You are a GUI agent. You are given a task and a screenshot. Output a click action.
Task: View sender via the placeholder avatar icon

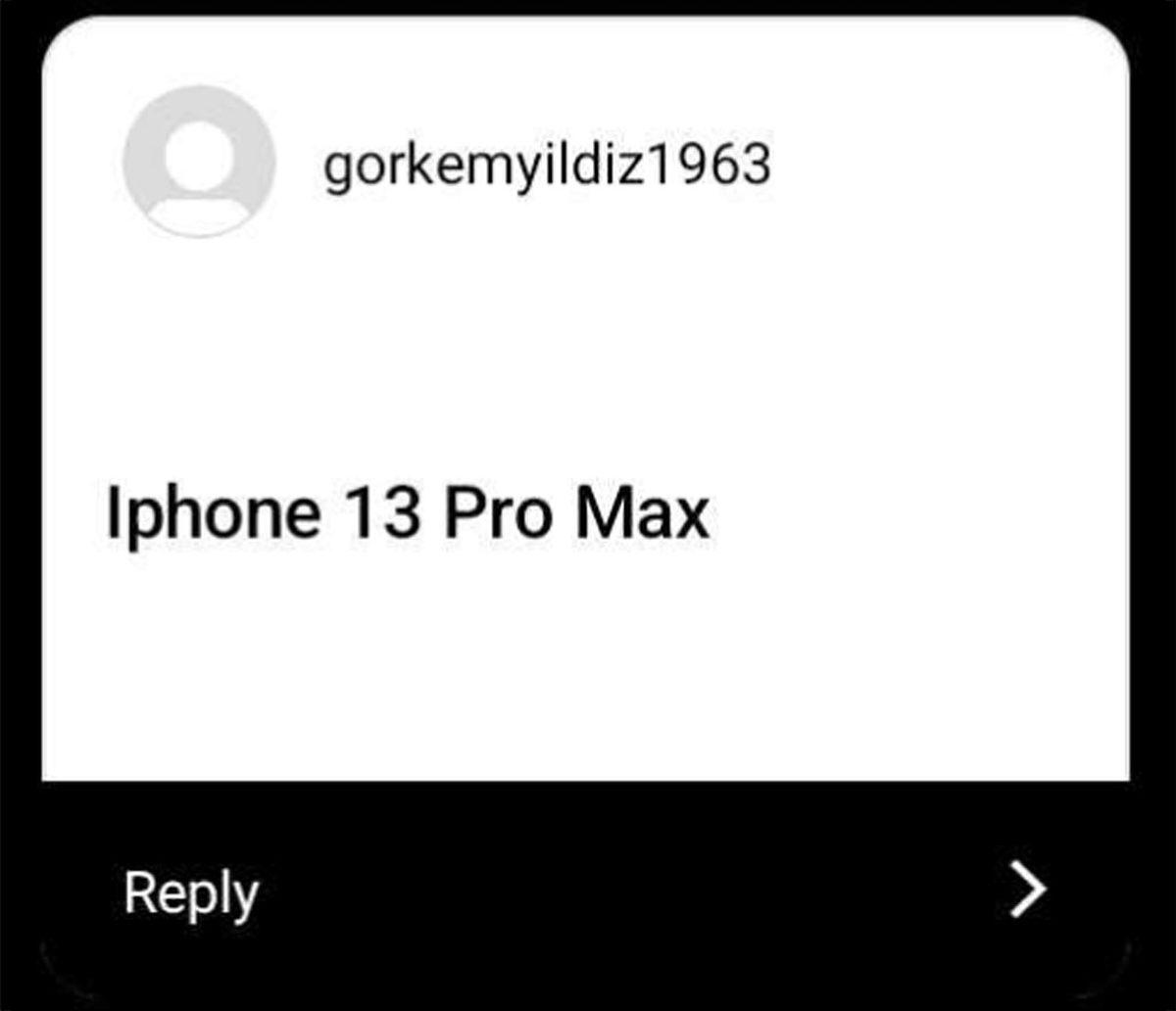coord(199,162)
